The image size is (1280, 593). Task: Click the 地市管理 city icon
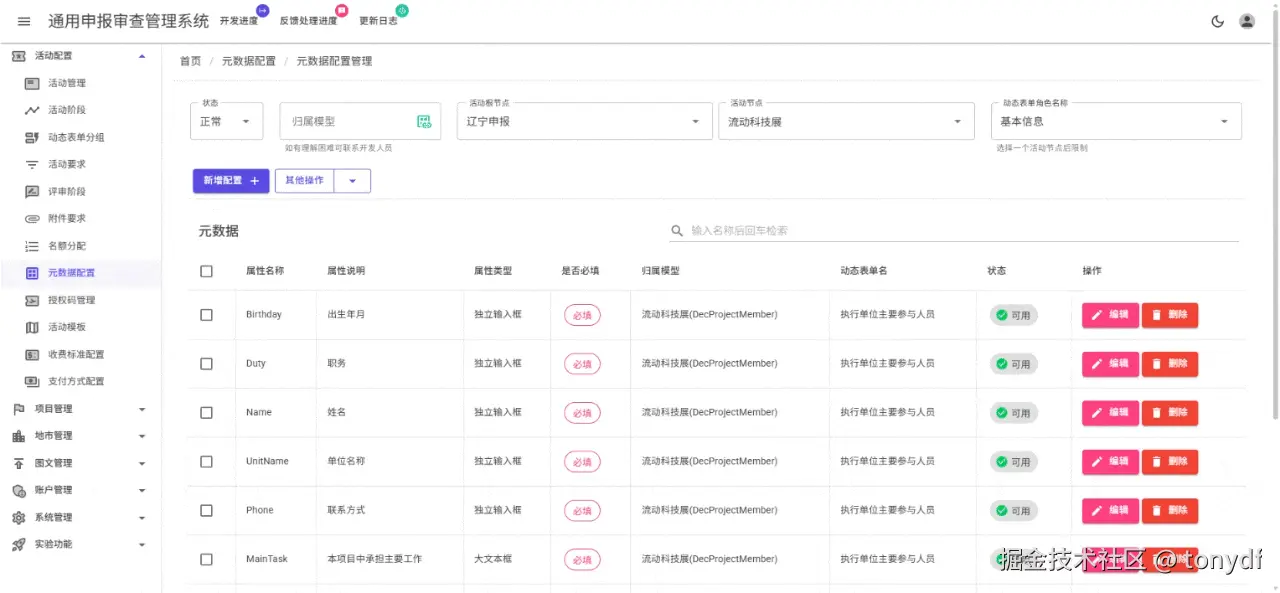[x=18, y=436]
